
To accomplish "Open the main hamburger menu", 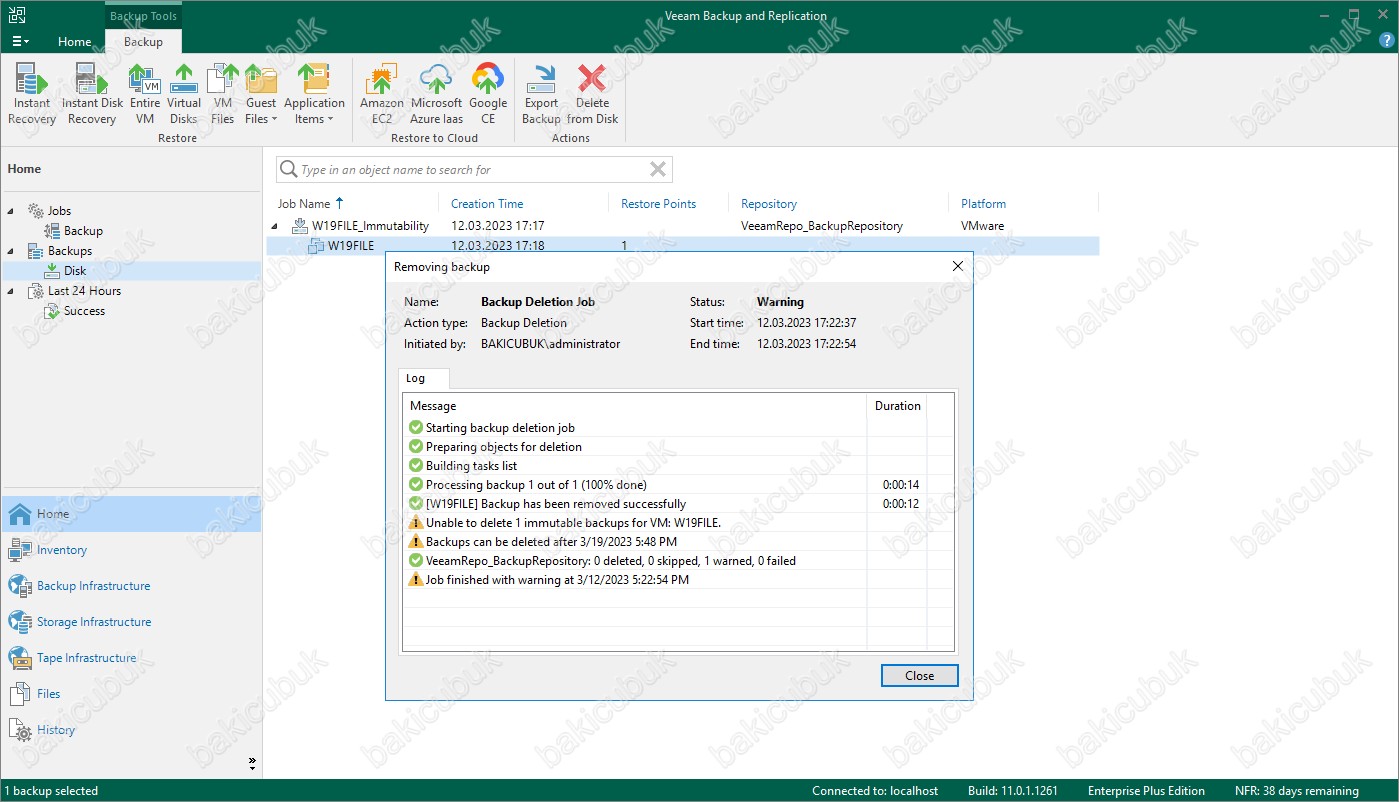I will click(20, 42).
